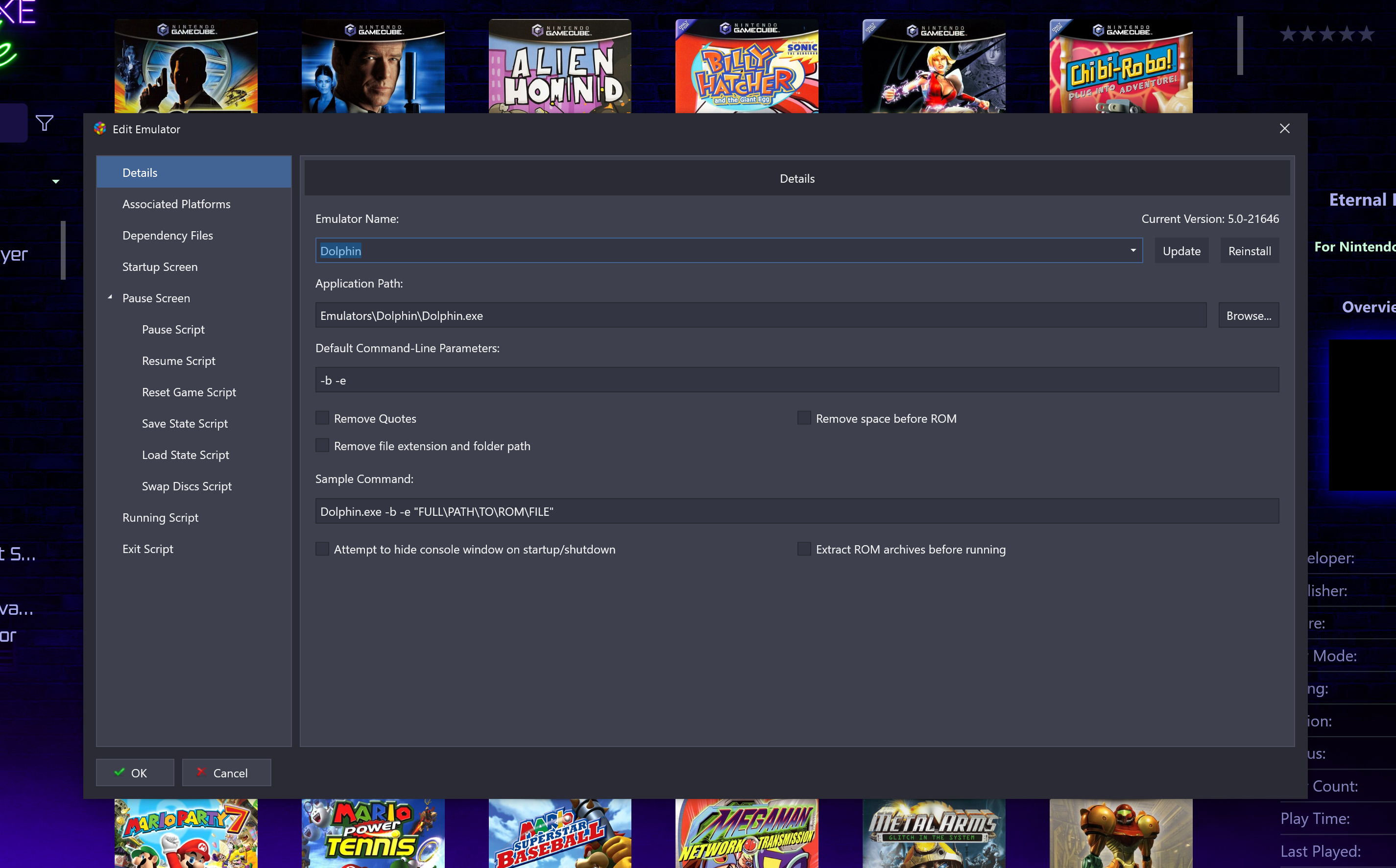Select the Mario Party 7 cover
1396x868 pixels.
tap(186, 833)
